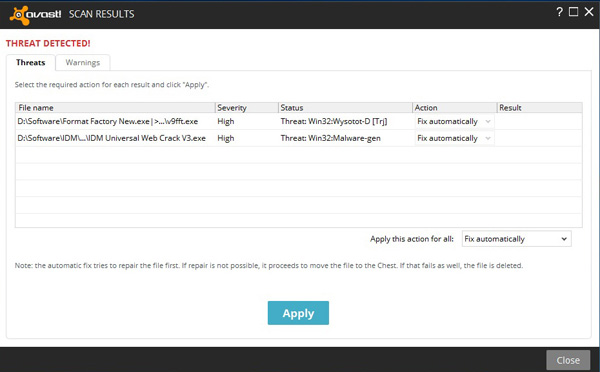The width and height of the screenshot is (600, 372).
Task: Sort by File name column header
Action: click(115, 108)
